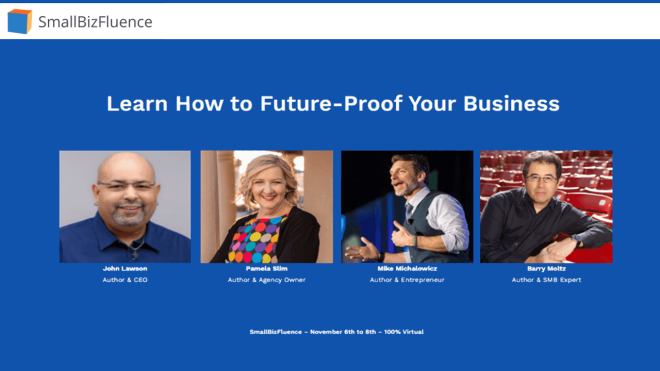The width and height of the screenshot is (660, 371).
Task: Click the John Lawson name label
Action: (125, 269)
